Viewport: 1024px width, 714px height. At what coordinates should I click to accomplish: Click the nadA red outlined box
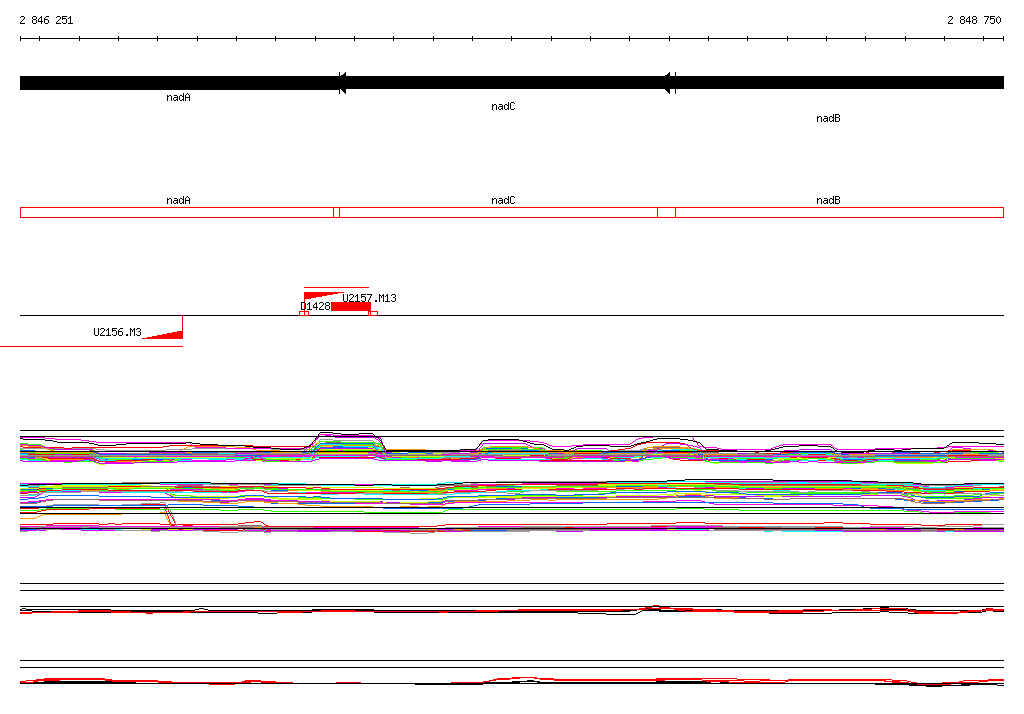tap(177, 212)
